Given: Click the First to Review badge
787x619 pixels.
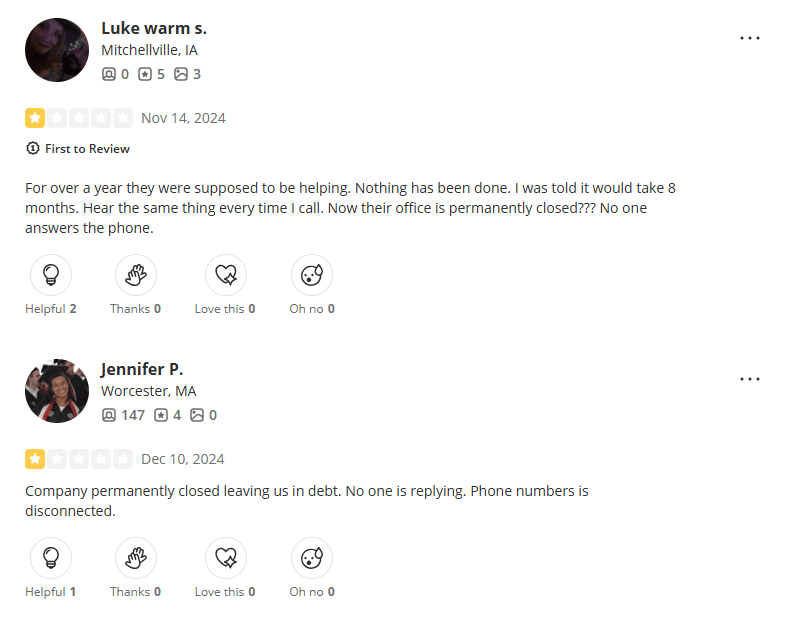Looking at the screenshot, I should pos(78,149).
